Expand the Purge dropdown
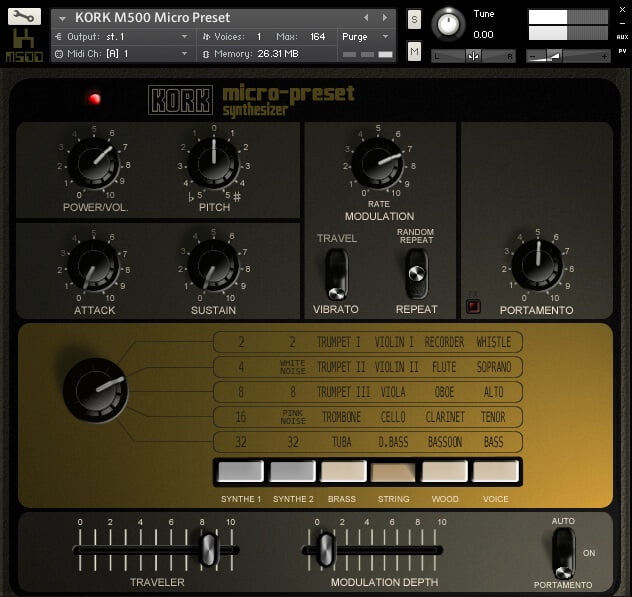Viewport: 632px width, 597px height. pyautogui.click(x=366, y=36)
